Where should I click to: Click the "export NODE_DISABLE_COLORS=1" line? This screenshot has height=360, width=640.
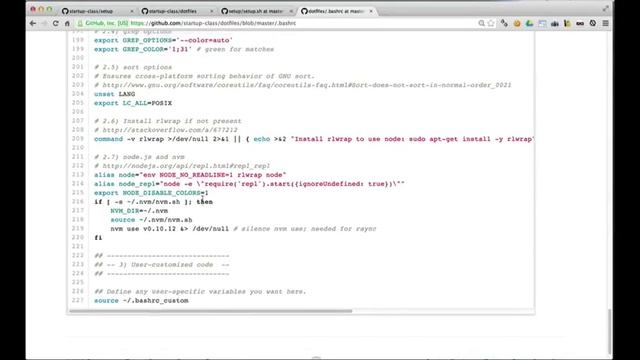pyautogui.click(x=151, y=193)
